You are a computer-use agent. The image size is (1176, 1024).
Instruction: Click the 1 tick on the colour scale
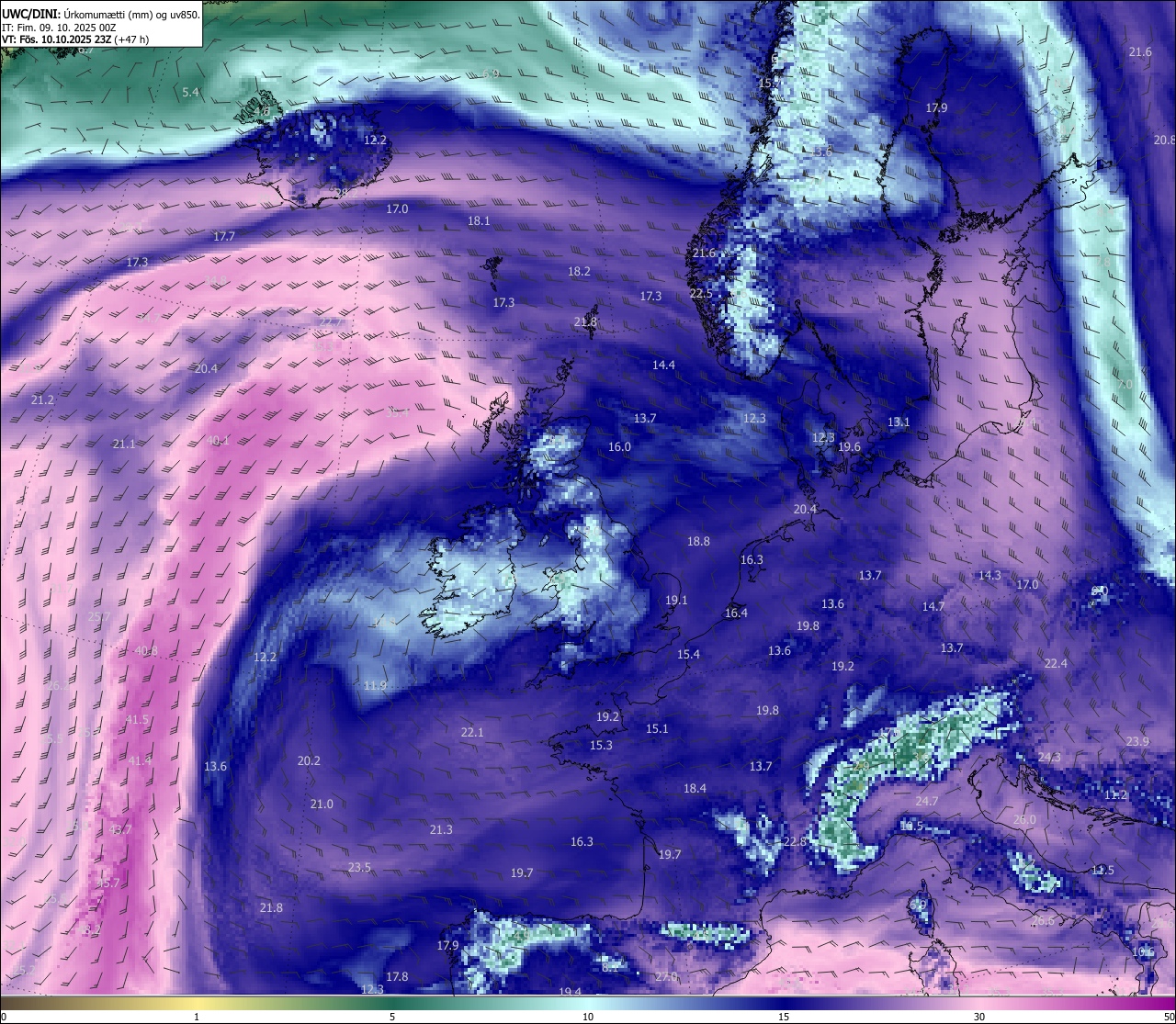[197, 1017]
